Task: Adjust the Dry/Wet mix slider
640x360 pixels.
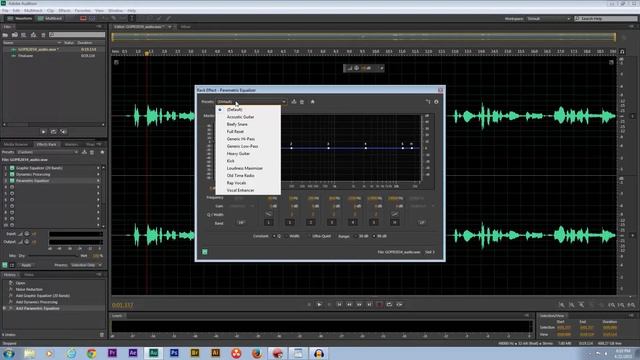Action: tap(53, 256)
